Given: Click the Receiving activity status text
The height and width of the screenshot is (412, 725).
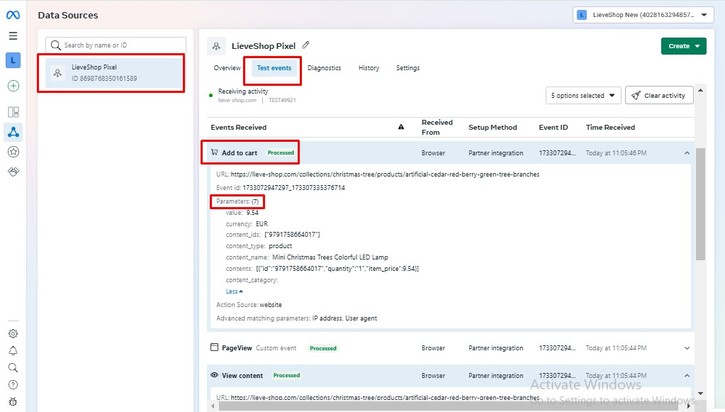Looking at the screenshot, I should point(243,91).
